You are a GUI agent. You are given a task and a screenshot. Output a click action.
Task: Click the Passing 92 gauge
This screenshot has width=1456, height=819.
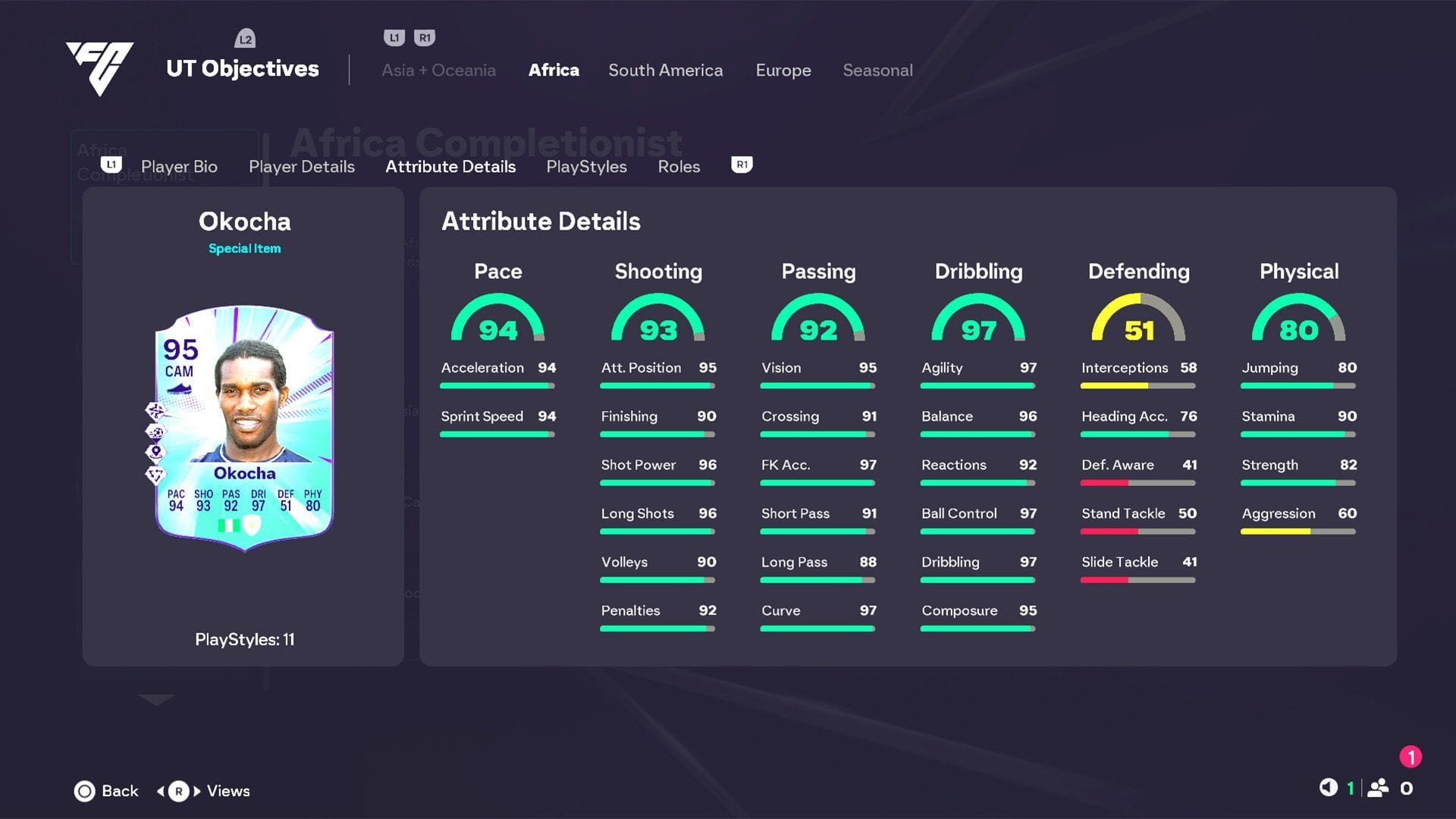click(818, 318)
